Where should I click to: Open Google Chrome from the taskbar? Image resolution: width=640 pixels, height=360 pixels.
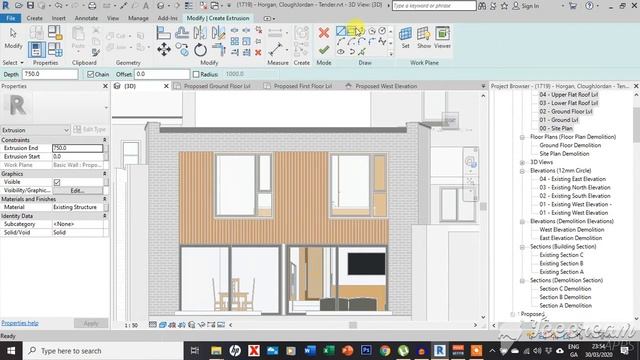click(x=384, y=351)
